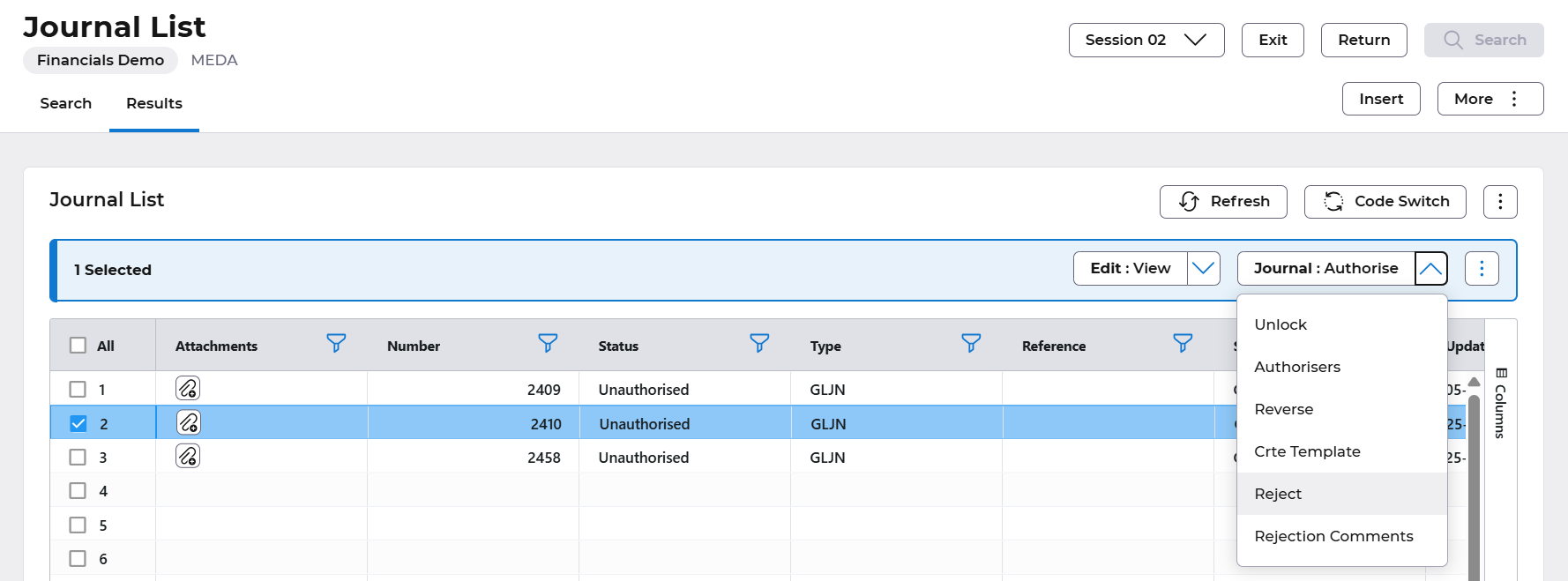1568x581 pixels.
Task: Click the MEDA label
Action: coord(214,60)
